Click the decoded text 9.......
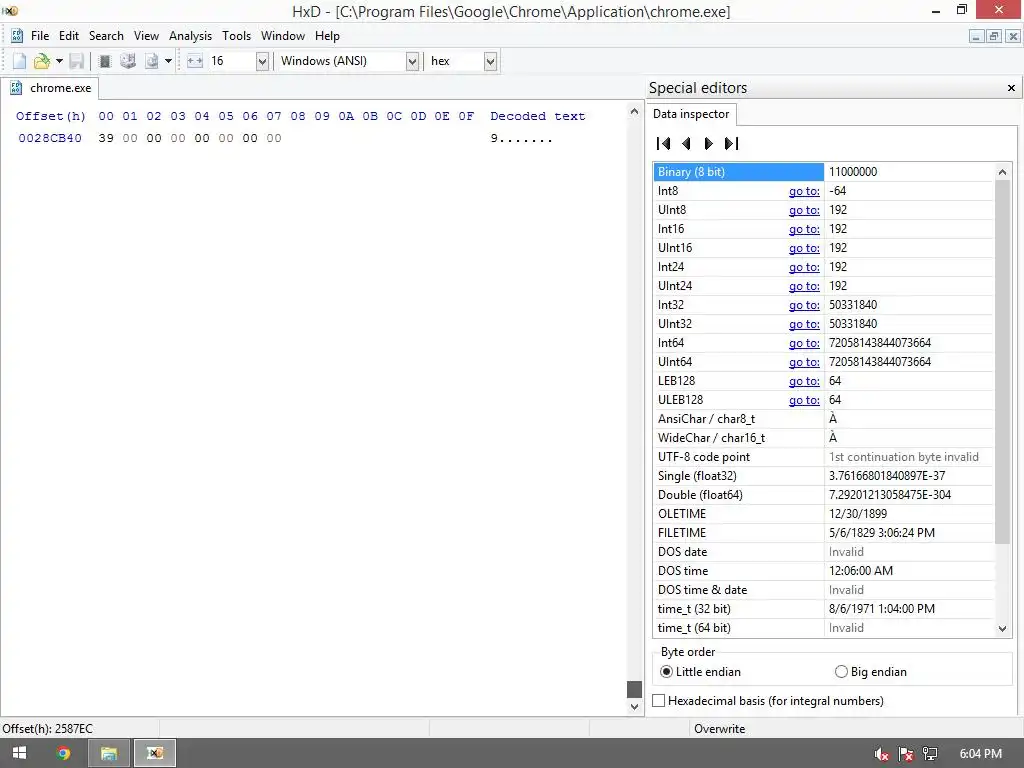 coord(494,138)
